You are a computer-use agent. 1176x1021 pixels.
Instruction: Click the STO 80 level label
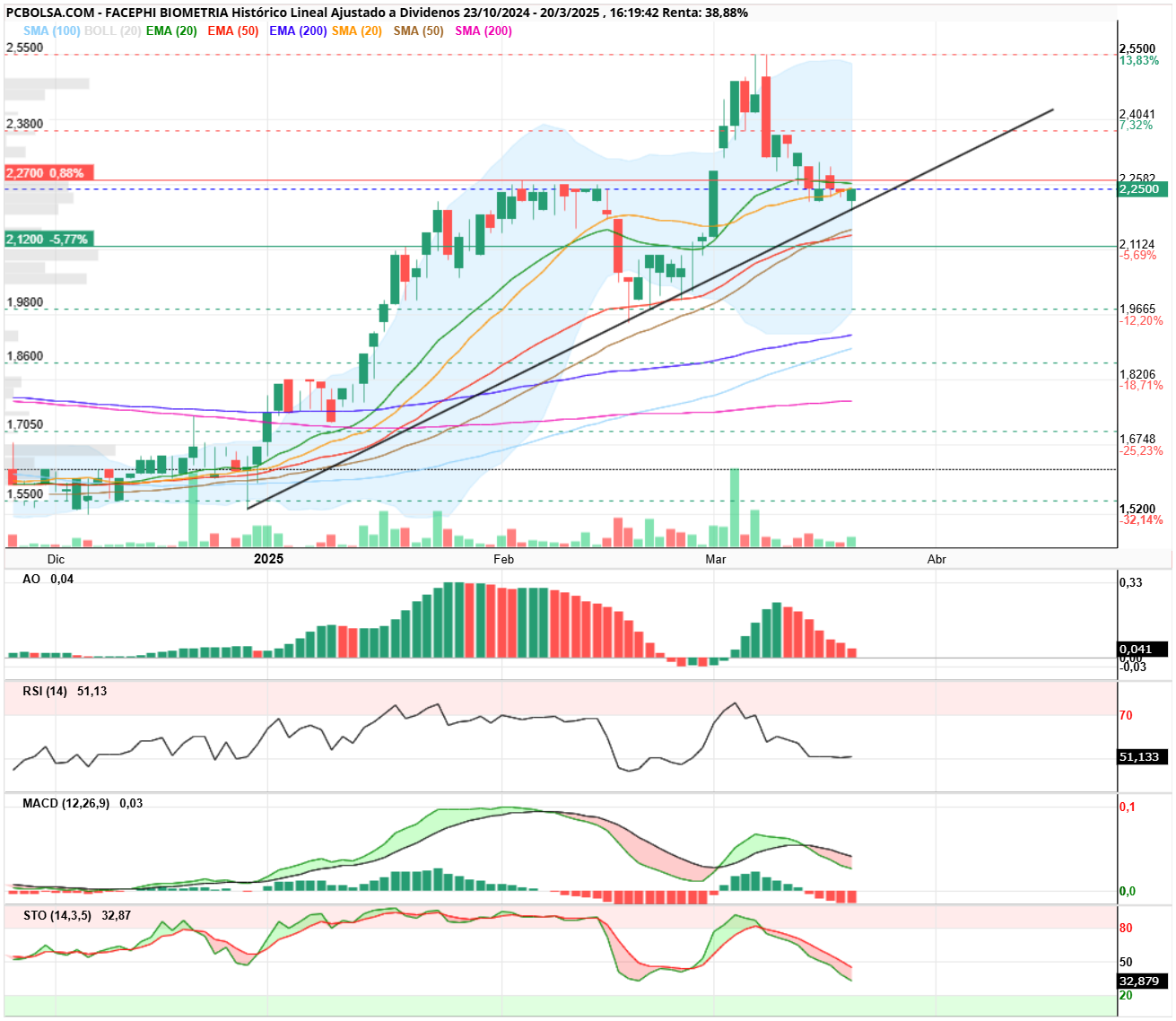[x=1126, y=928]
